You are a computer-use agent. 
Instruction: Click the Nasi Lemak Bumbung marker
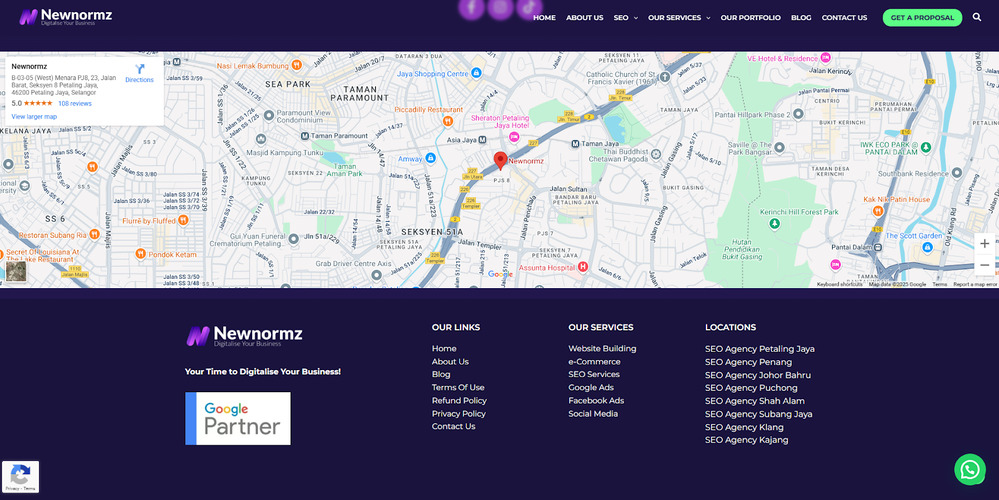(x=296, y=65)
